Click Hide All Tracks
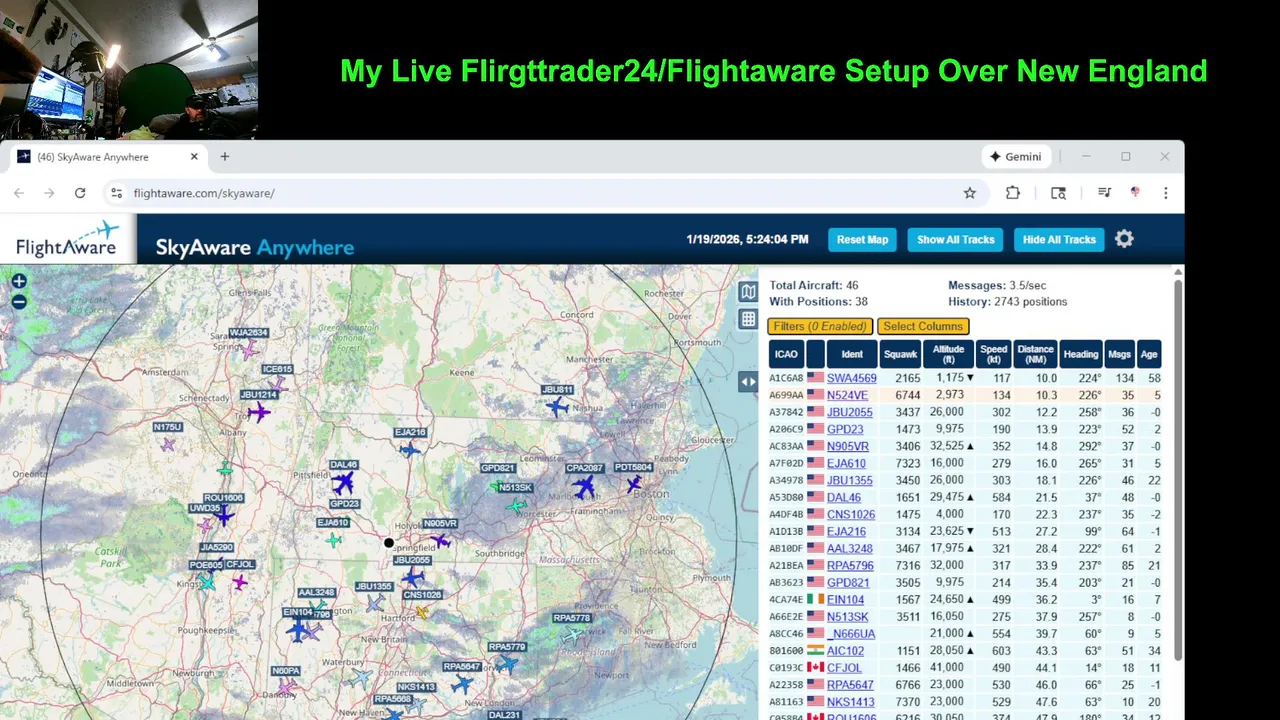 [x=1059, y=239]
